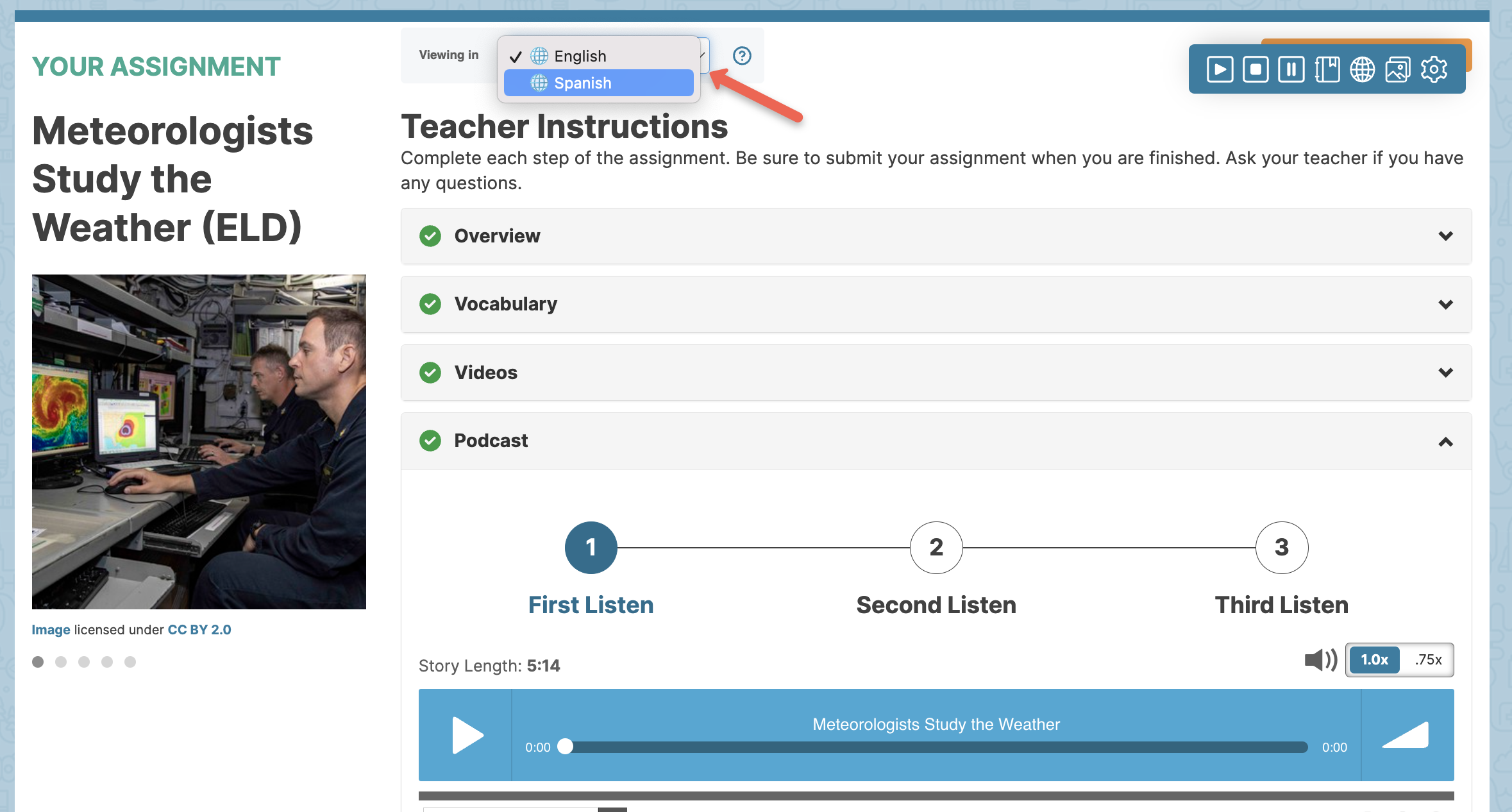Open the CC BY 2.0 license link
Viewport: 1512px width, 812px height.
[x=199, y=630]
